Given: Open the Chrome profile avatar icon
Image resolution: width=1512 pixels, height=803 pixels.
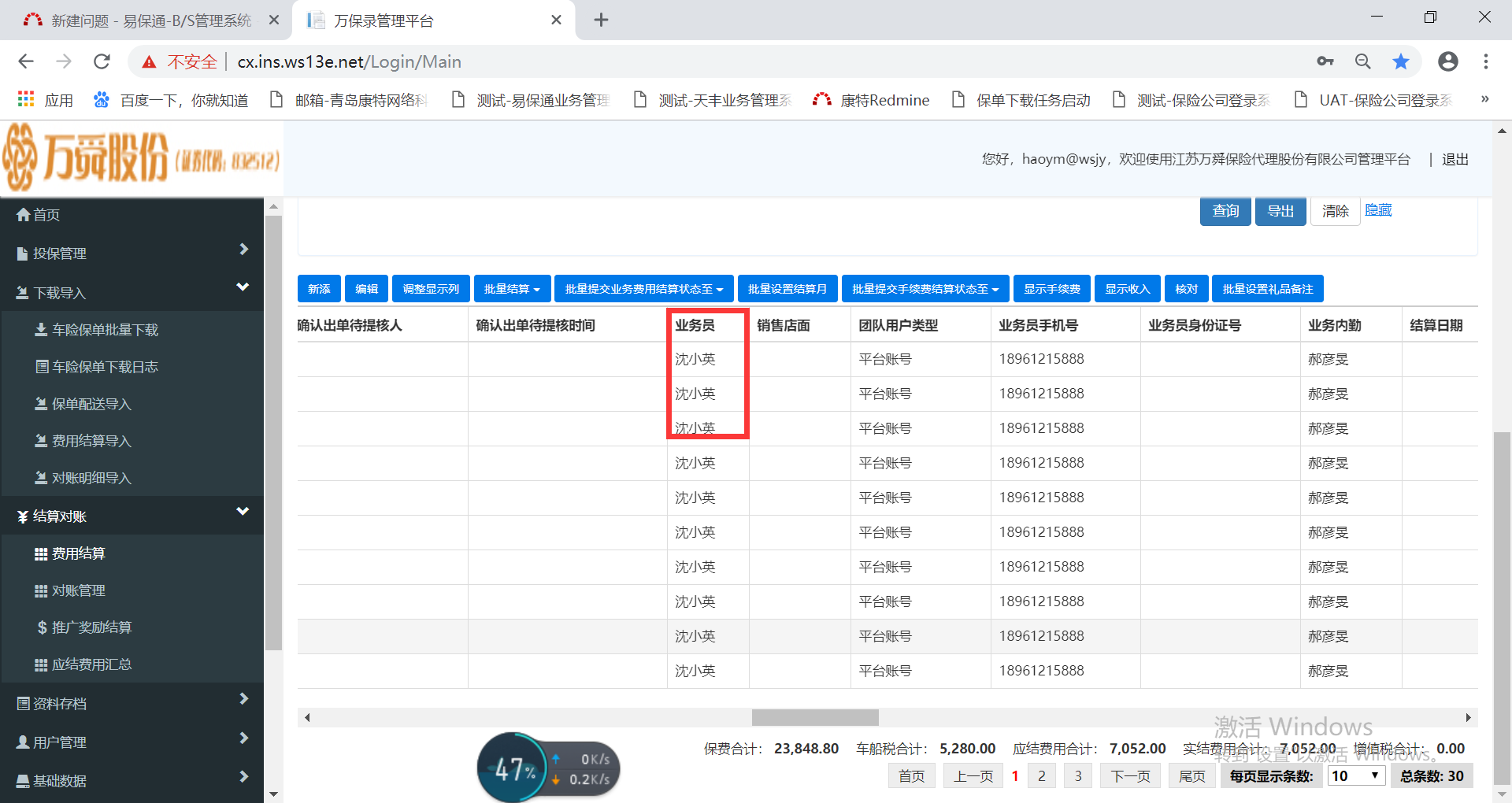Looking at the screenshot, I should click(x=1447, y=61).
